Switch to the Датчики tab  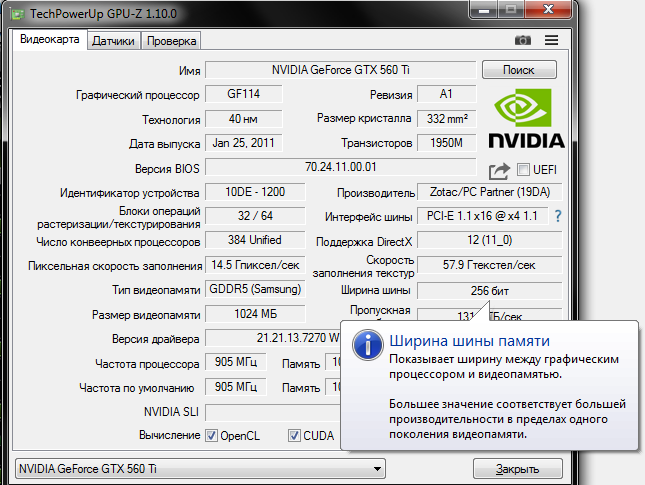114,41
